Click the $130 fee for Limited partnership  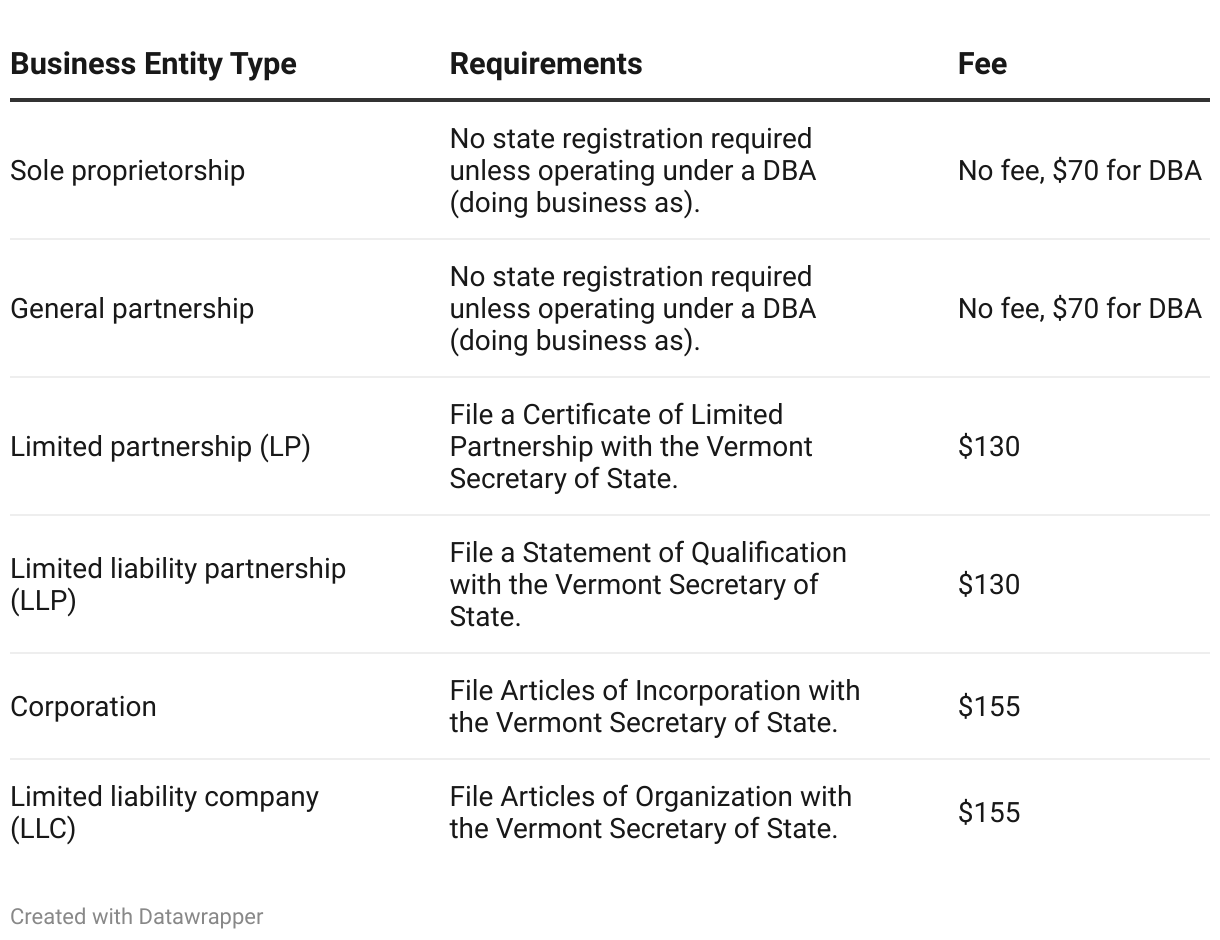point(989,446)
